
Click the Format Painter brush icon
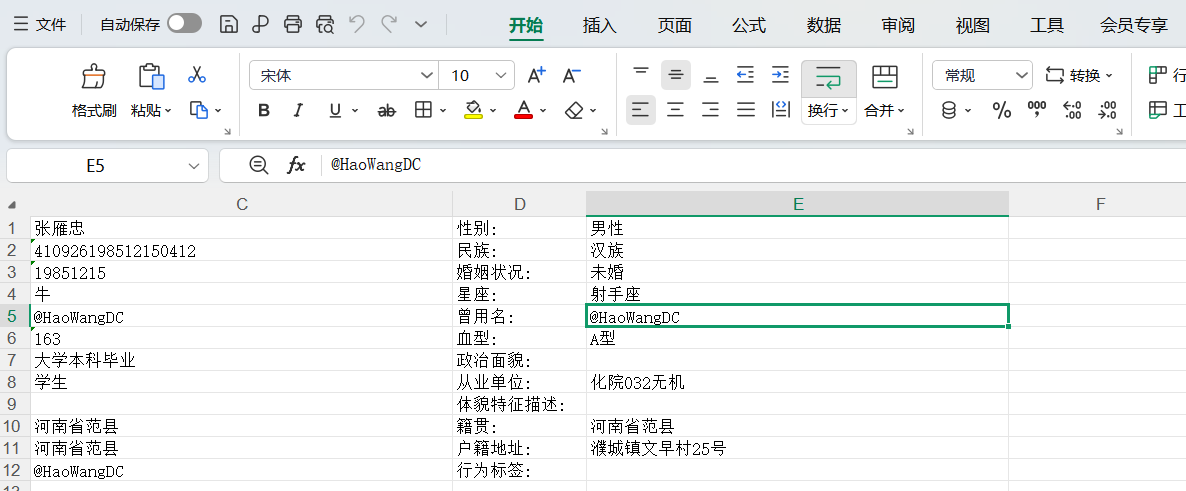94,76
